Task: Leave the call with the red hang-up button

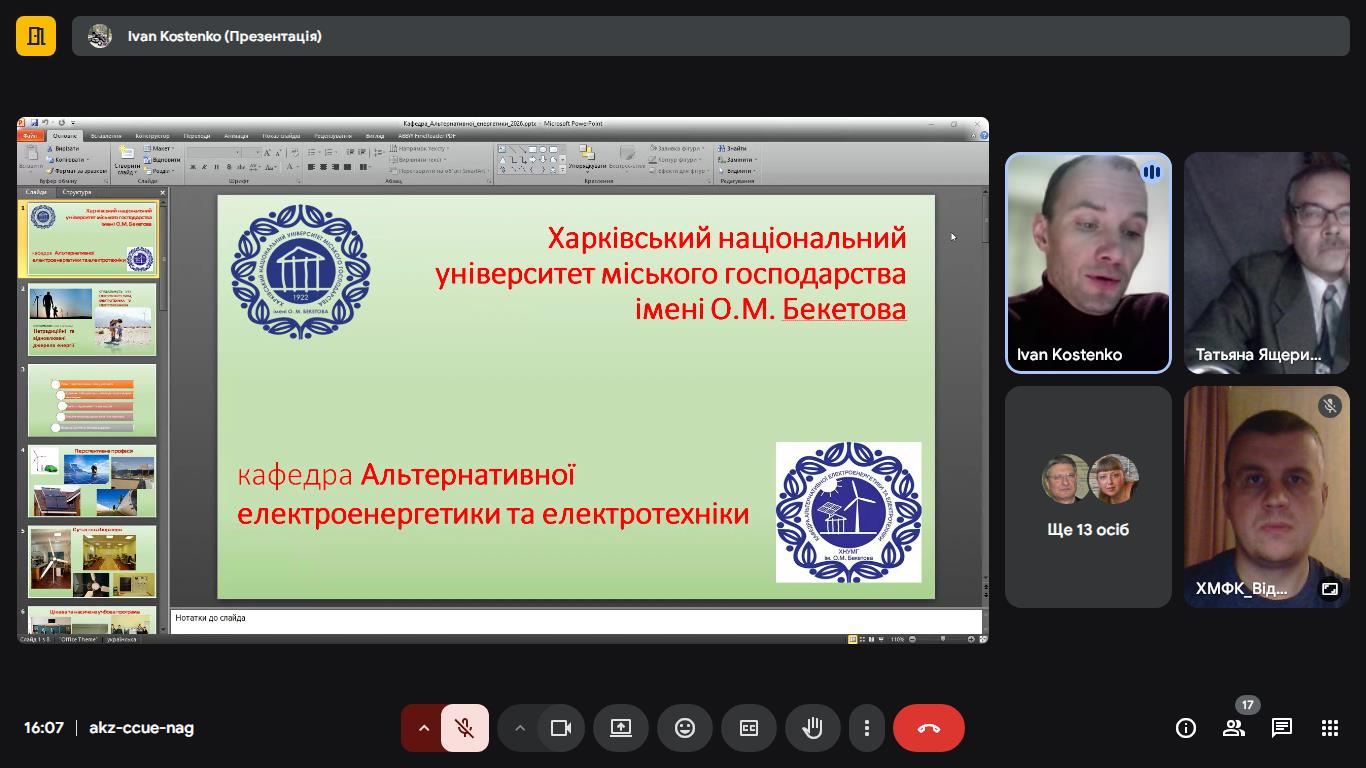Action: click(x=928, y=728)
